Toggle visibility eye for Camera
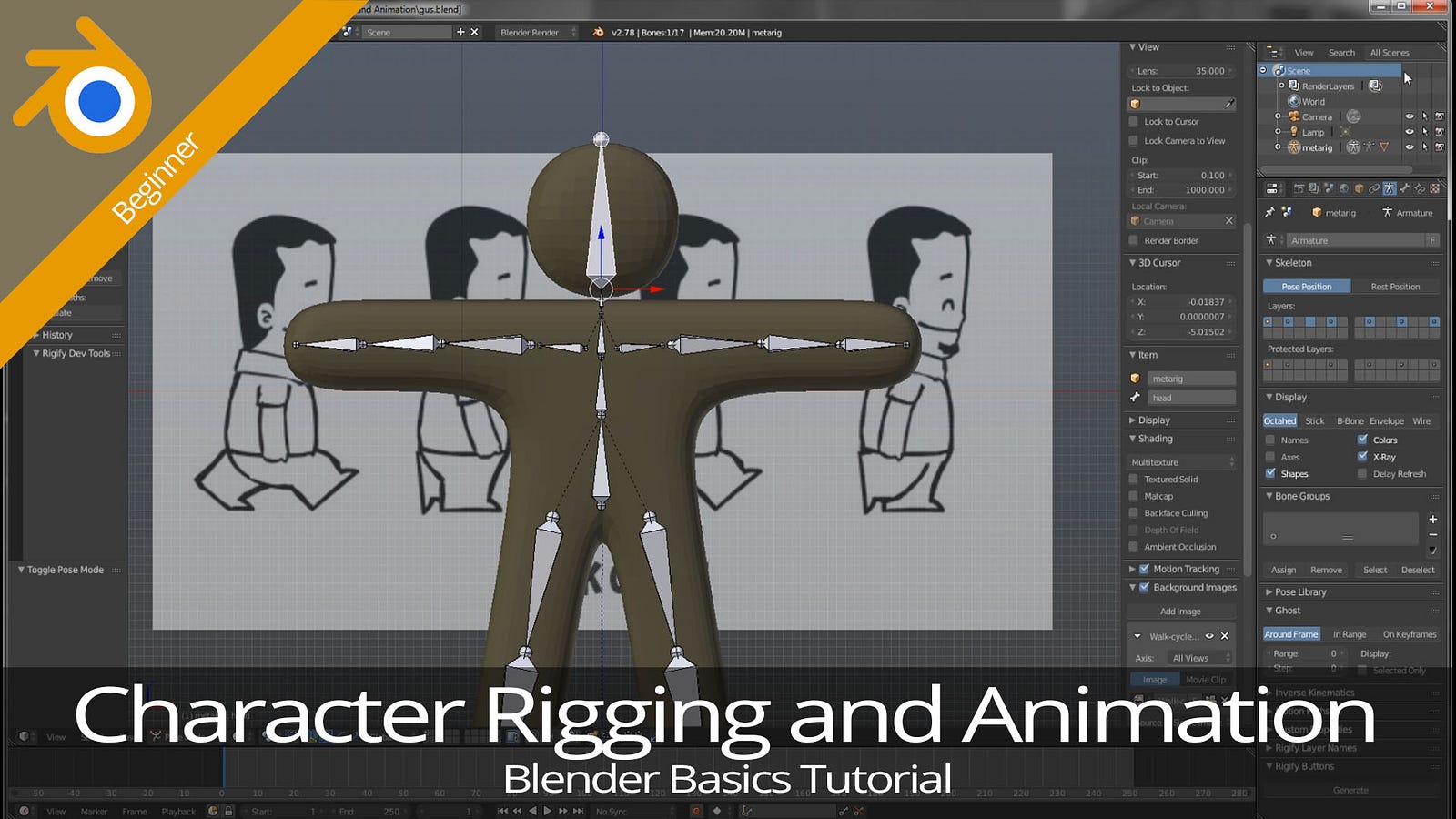The height and width of the screenshot is (819, 1456). [x=1410, y=116]
